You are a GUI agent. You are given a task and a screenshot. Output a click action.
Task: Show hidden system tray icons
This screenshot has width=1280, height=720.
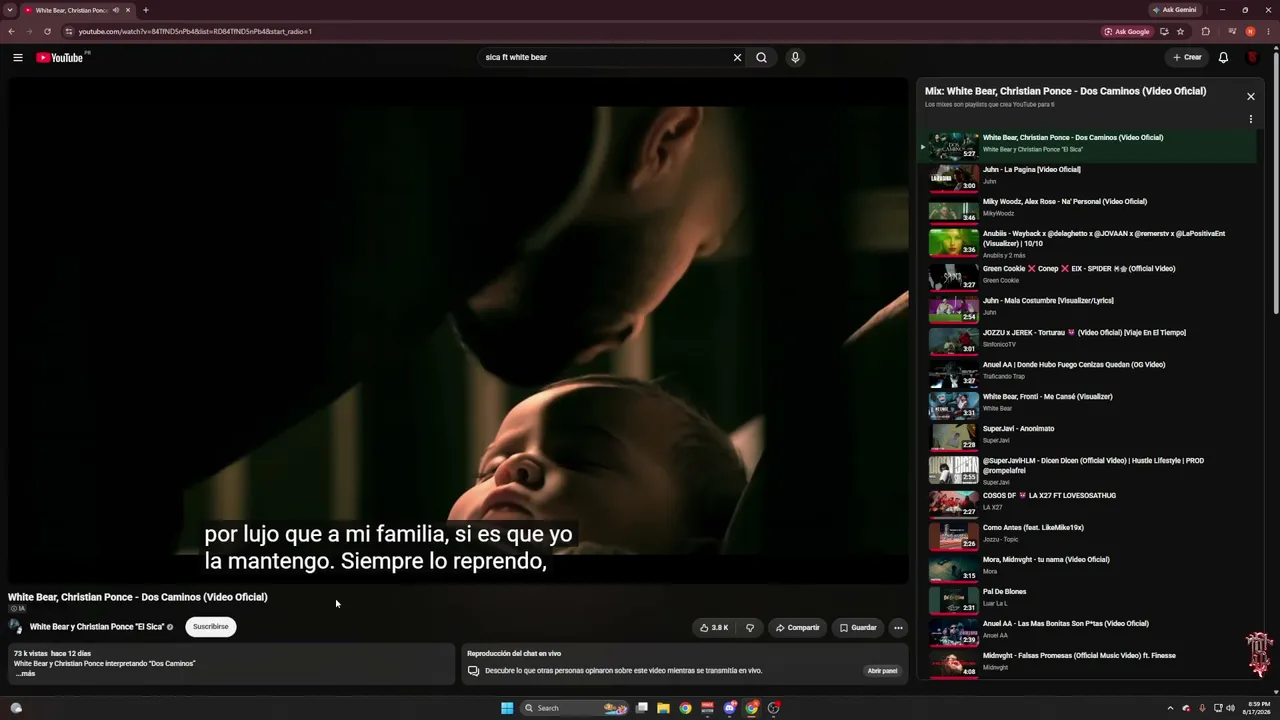pyautogui.click(x=1170, y=708)
